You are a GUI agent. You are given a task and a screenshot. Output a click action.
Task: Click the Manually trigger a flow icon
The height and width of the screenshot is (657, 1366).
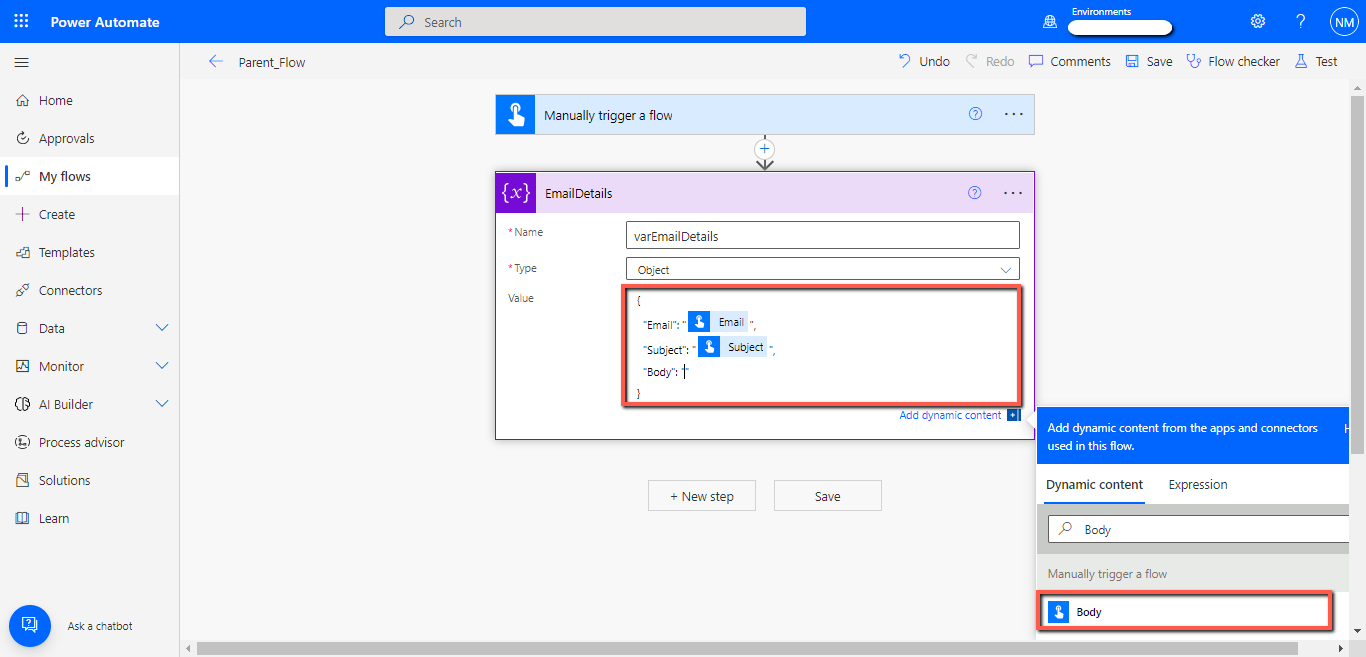(x=516, y=115)
